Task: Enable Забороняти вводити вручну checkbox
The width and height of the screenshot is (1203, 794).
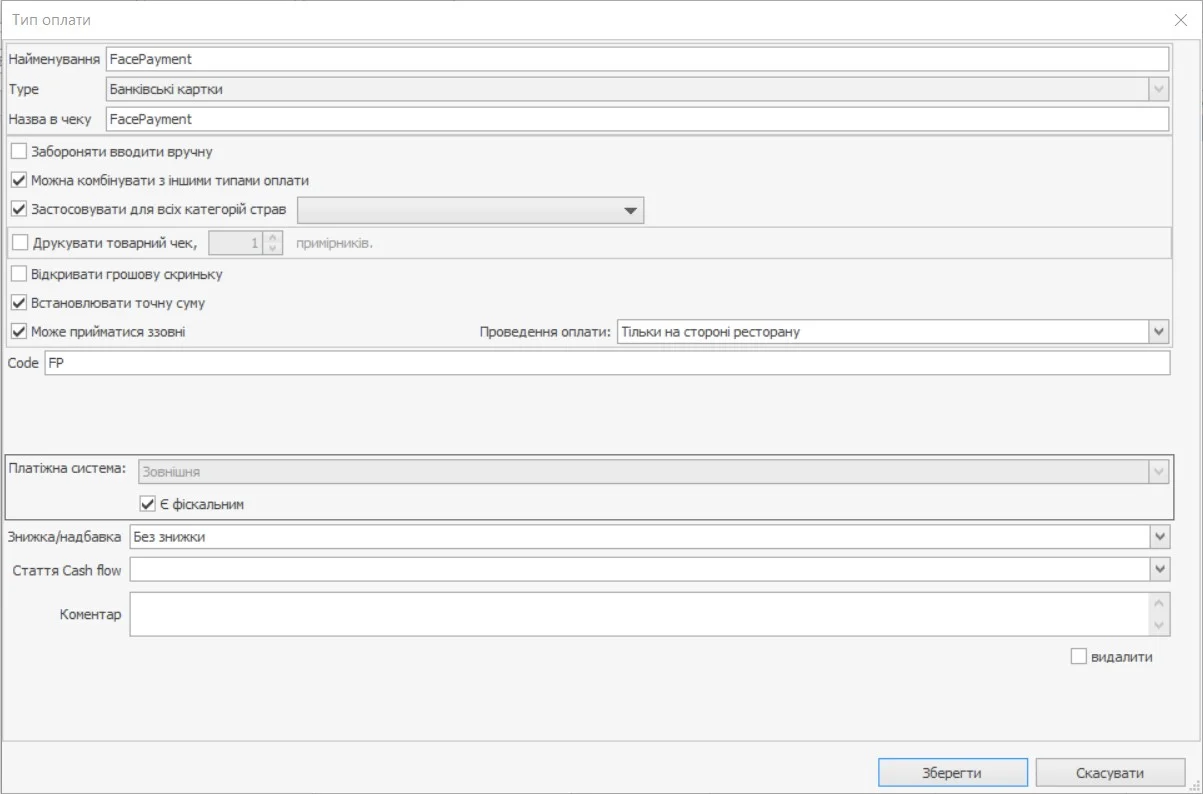Action: [x=19, y=152]
